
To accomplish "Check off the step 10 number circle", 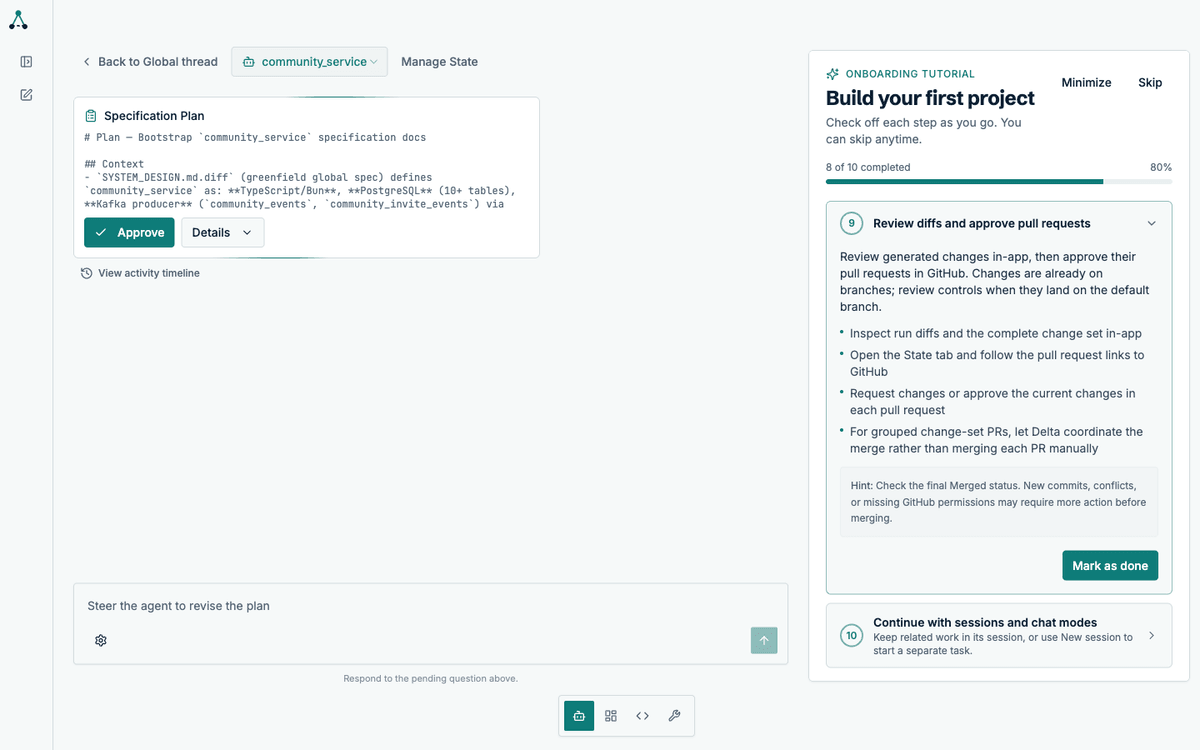I will [852, 635].
